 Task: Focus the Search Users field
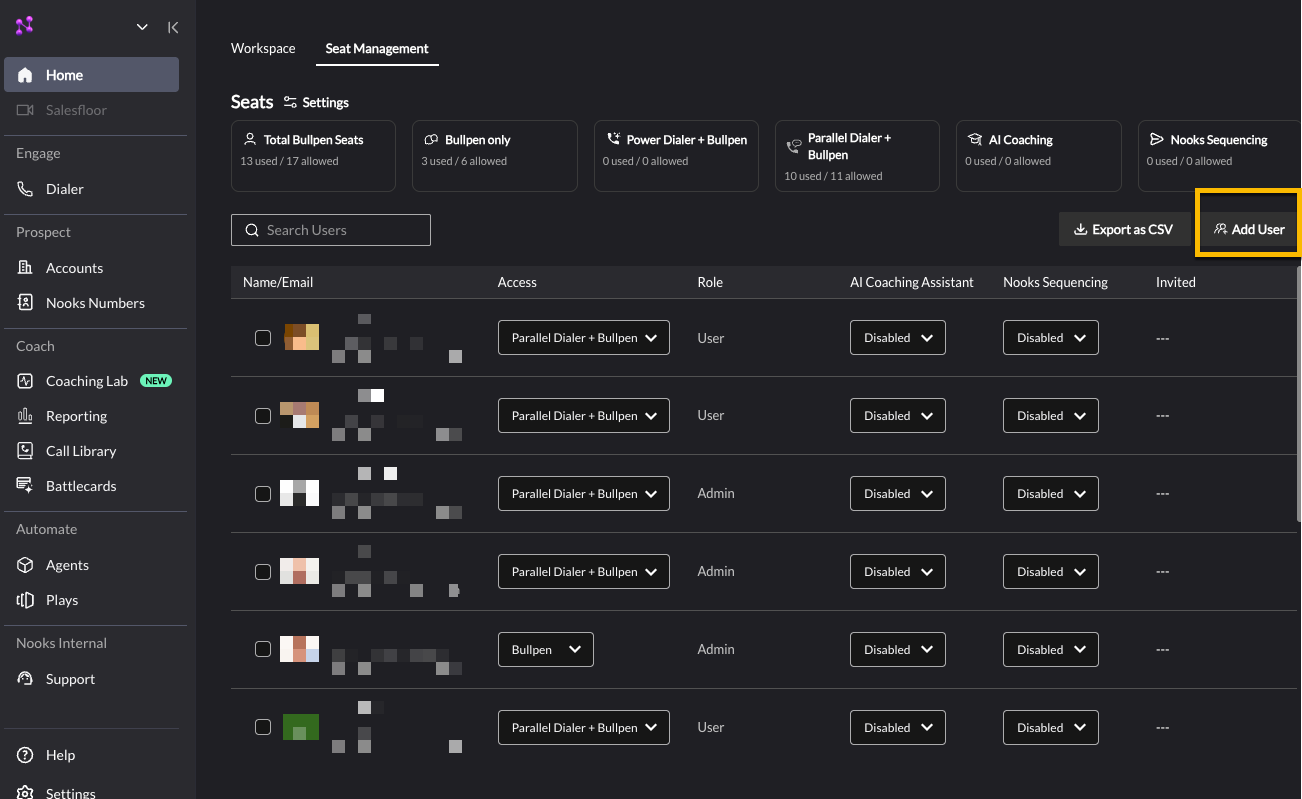(x=331, y=230)
